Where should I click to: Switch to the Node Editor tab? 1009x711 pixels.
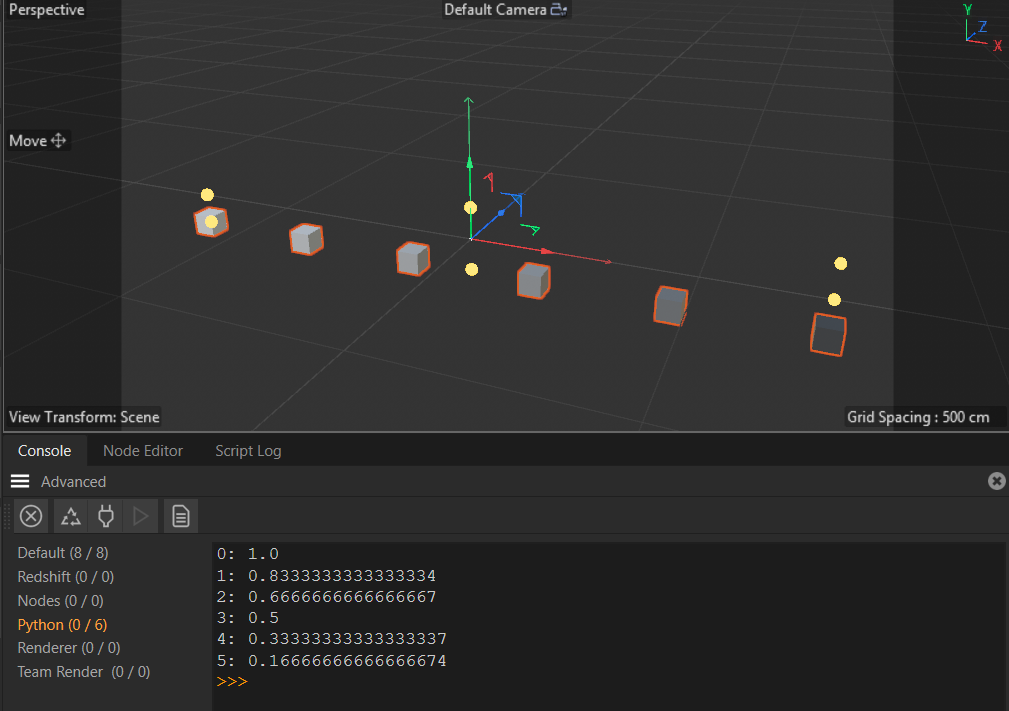click(x=142, y=450)
